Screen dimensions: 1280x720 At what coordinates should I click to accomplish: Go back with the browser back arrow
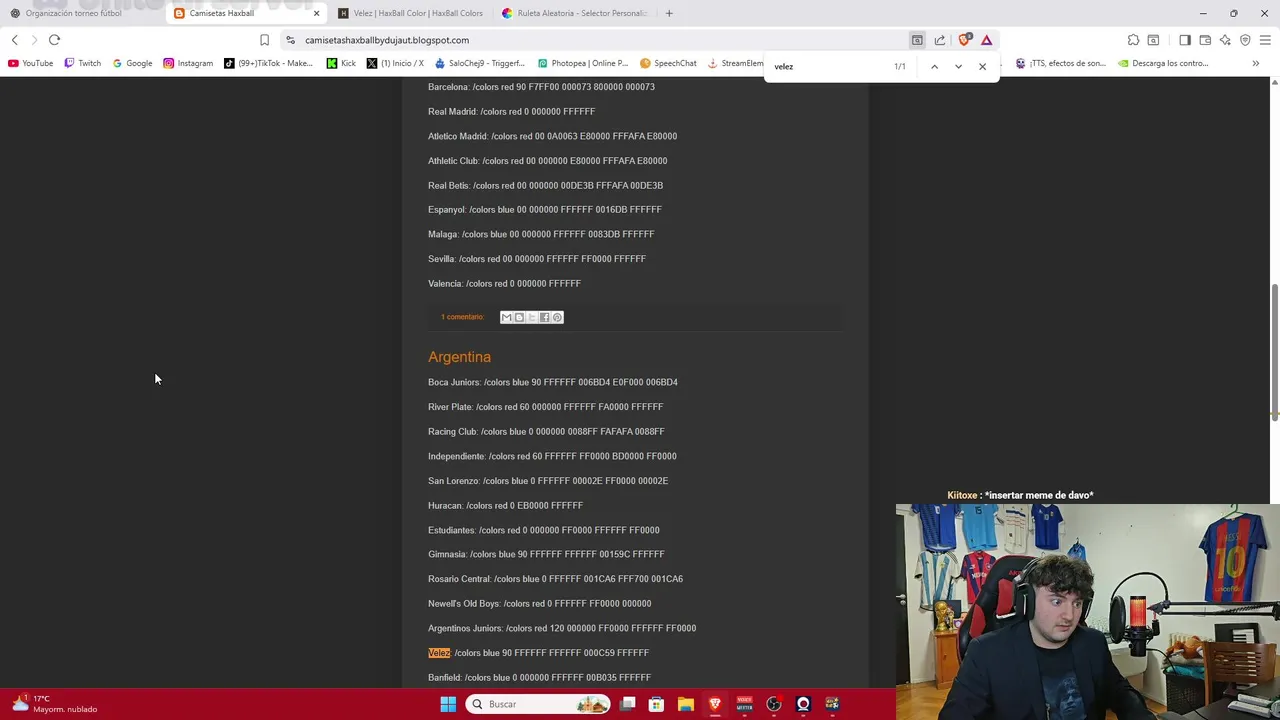click(x=15, y=40)
